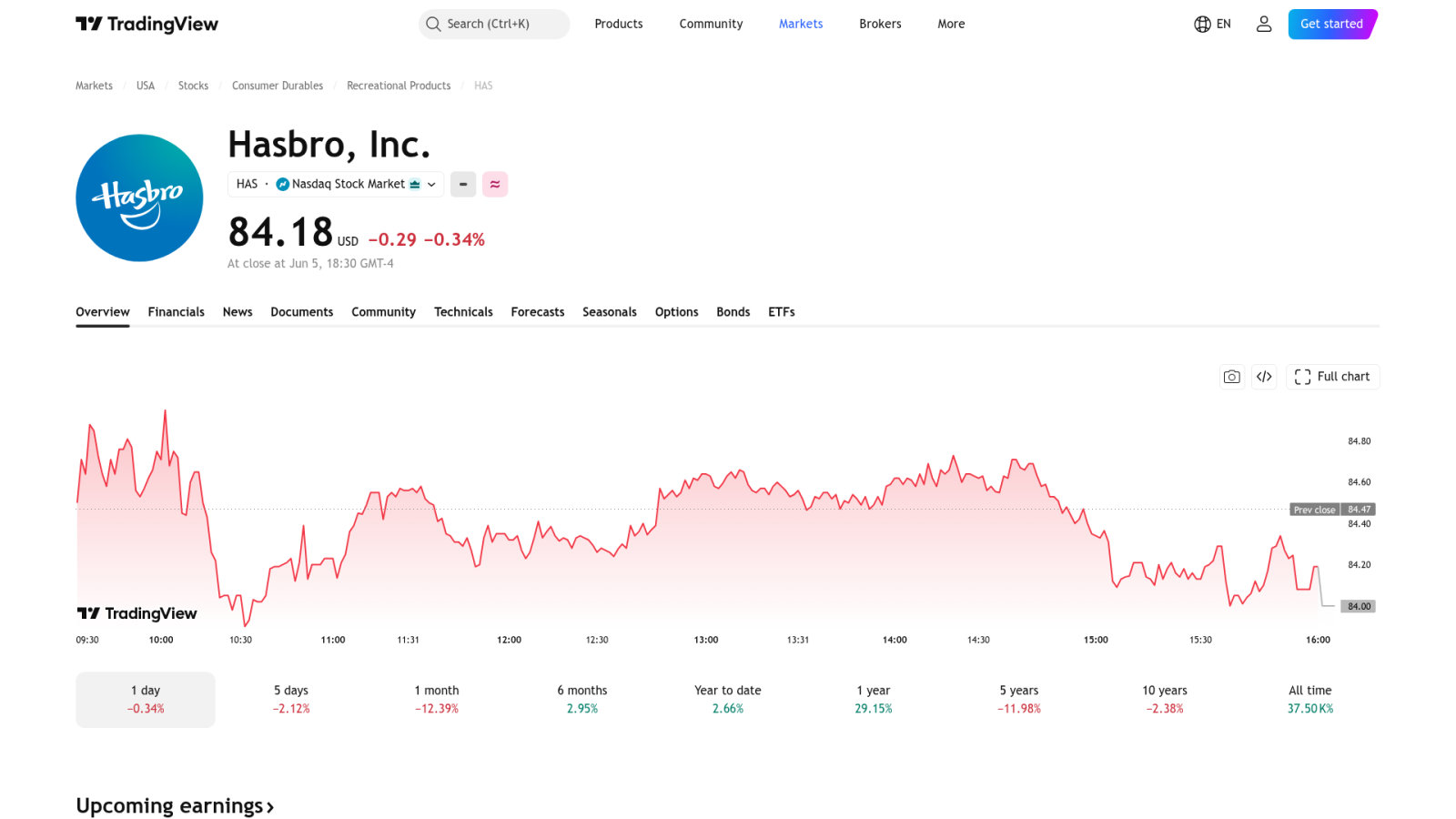Click the Prev close 84.47 label
The height and width of the screenshot is (819, 1456).
tap(1332, 510)
